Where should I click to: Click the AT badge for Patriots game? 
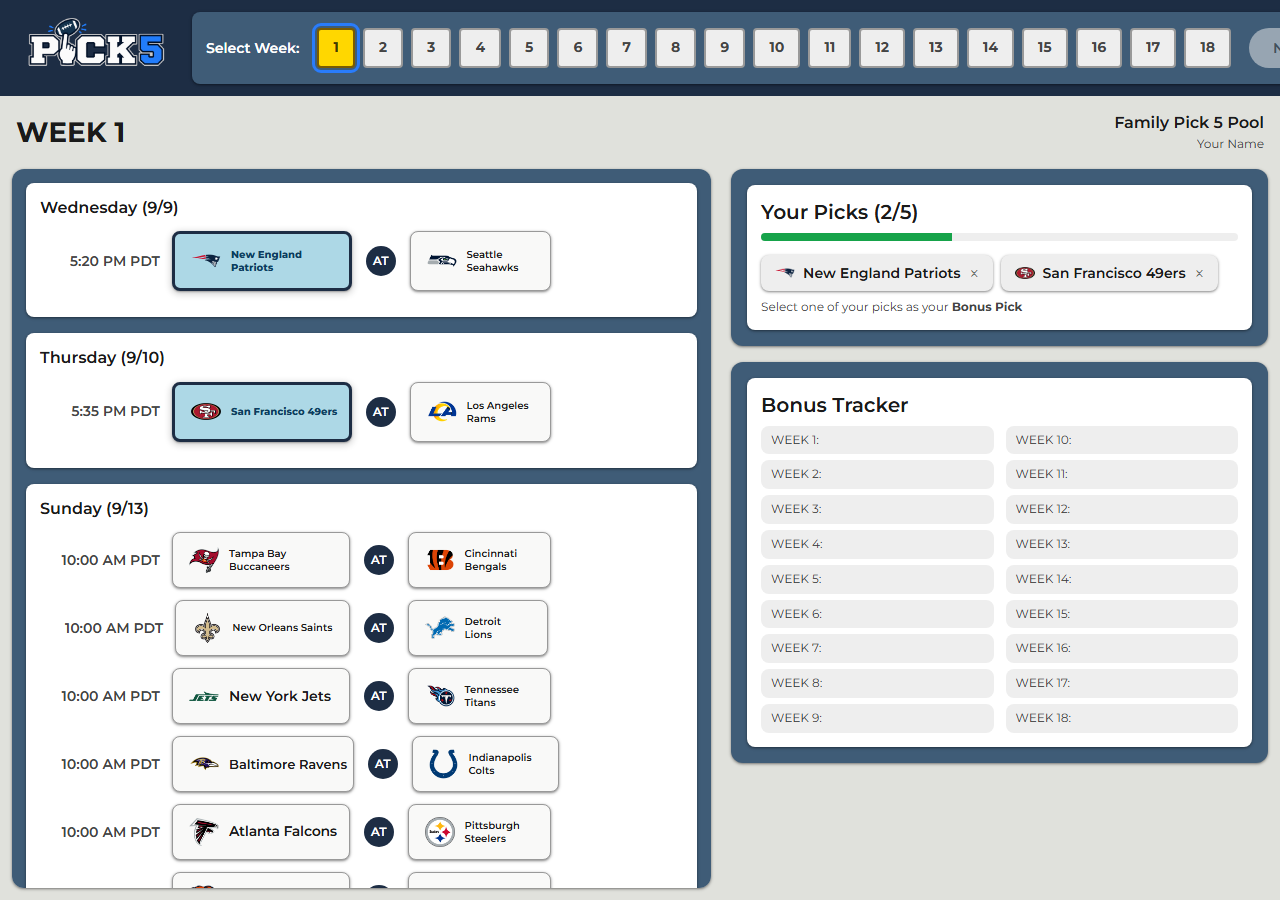[381, 261]
